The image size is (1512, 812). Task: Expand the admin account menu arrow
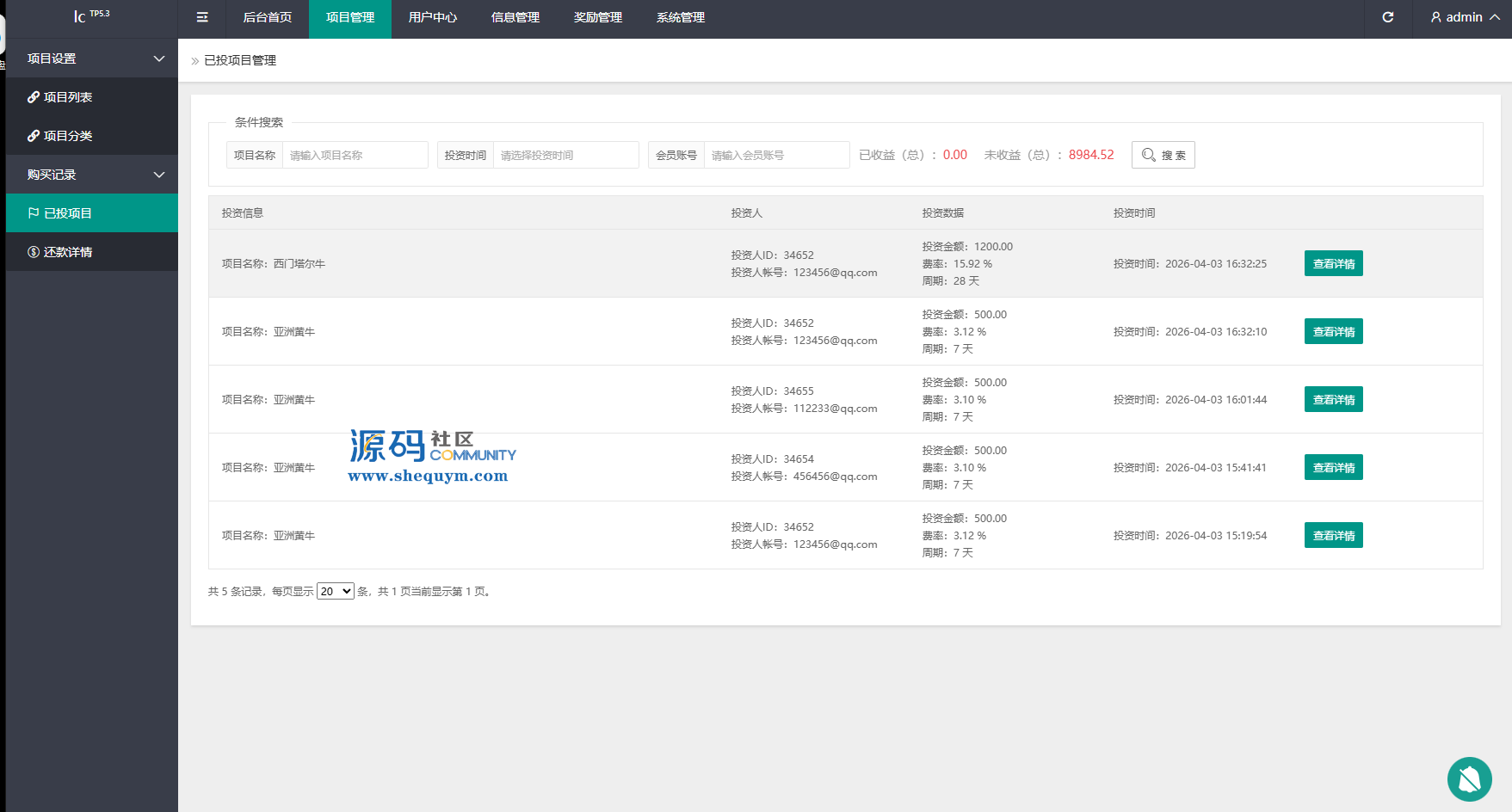coord(1495,17)
